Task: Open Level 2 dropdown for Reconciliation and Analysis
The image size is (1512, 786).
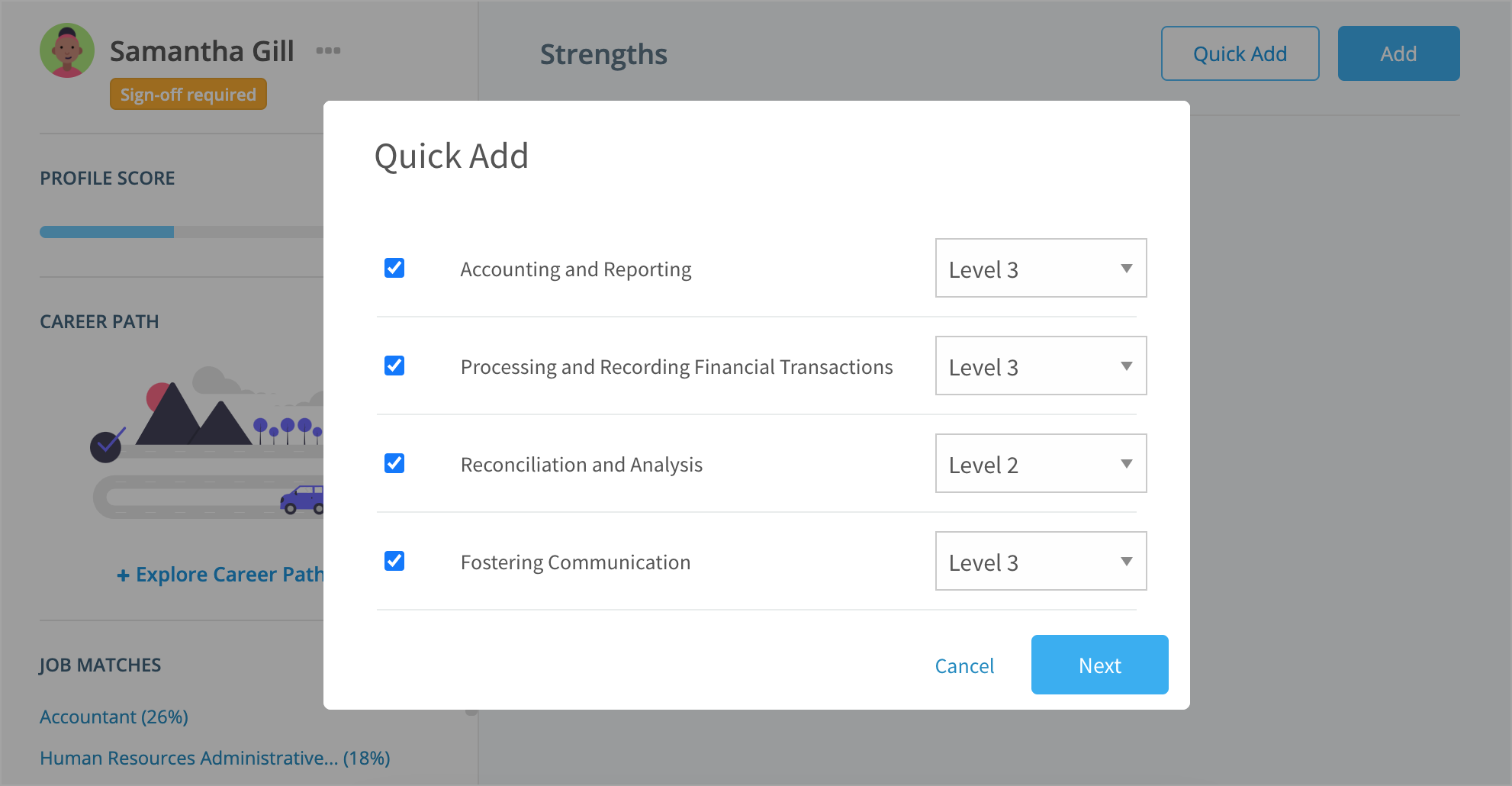Action: tap(1041, 464)
